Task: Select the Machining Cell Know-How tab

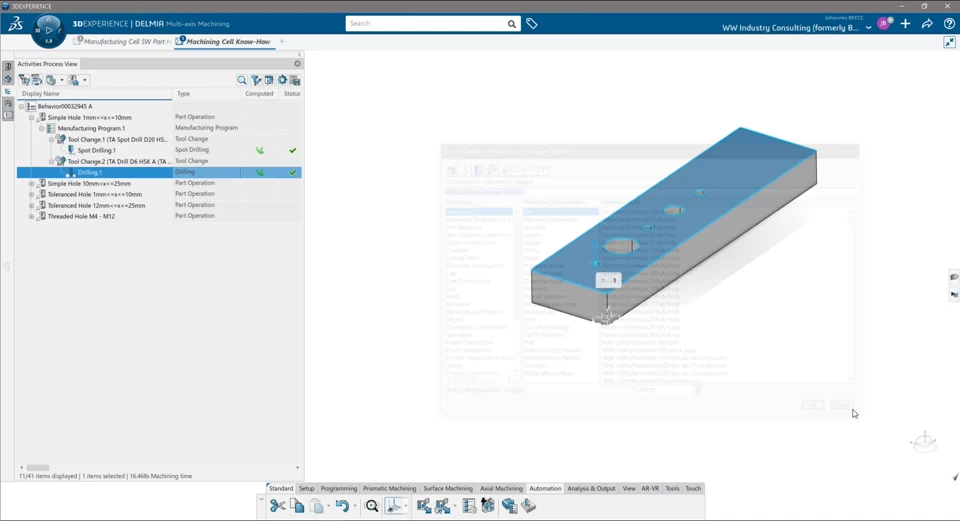Action: pos(224,42)
